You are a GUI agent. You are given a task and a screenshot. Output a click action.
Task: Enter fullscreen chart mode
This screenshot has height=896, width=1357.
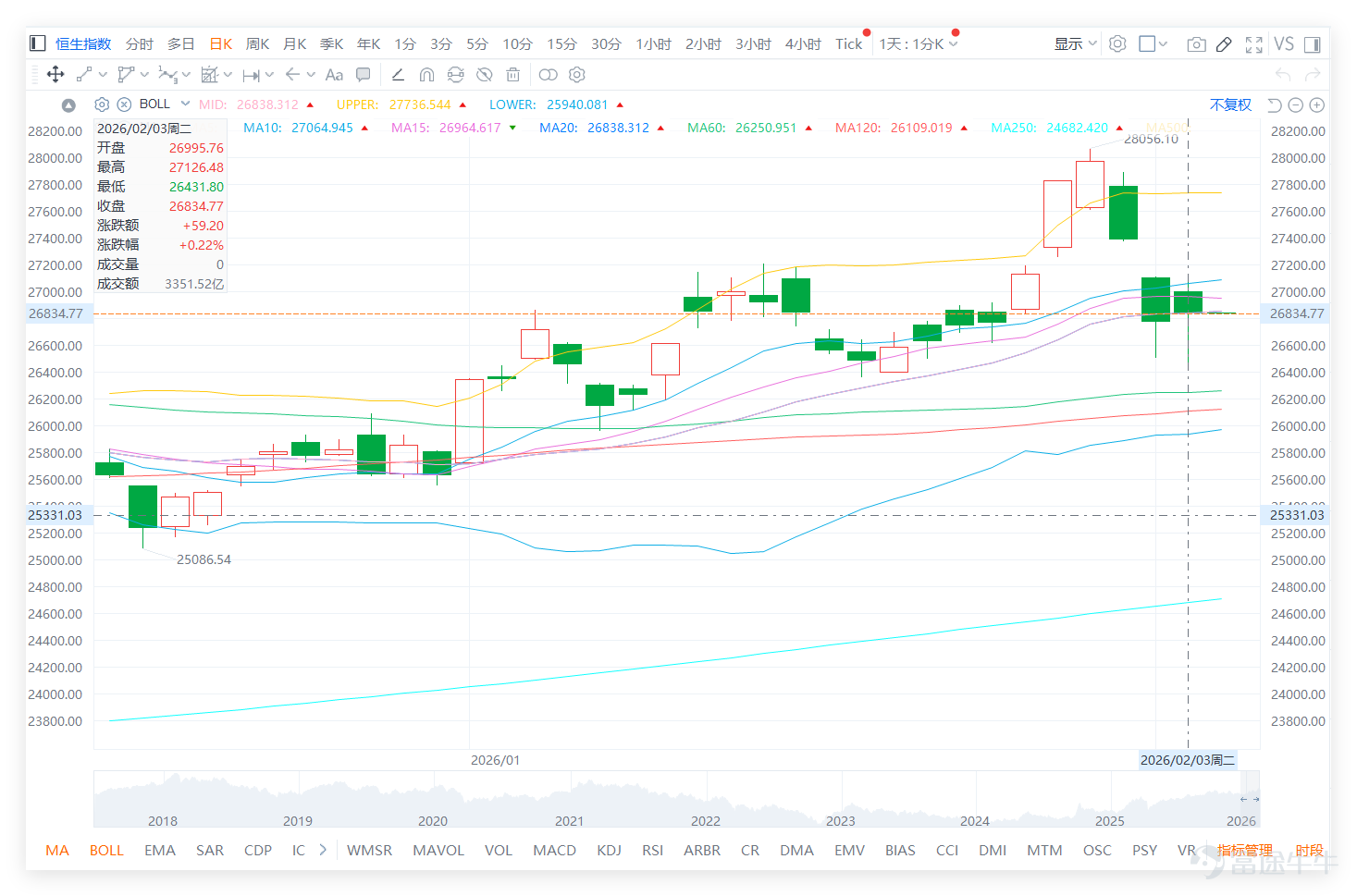pos(1254,43)
